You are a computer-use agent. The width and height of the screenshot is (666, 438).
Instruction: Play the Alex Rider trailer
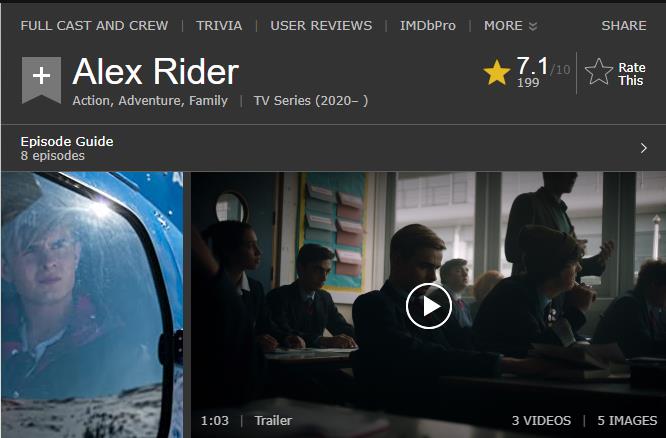pos(429,306)
